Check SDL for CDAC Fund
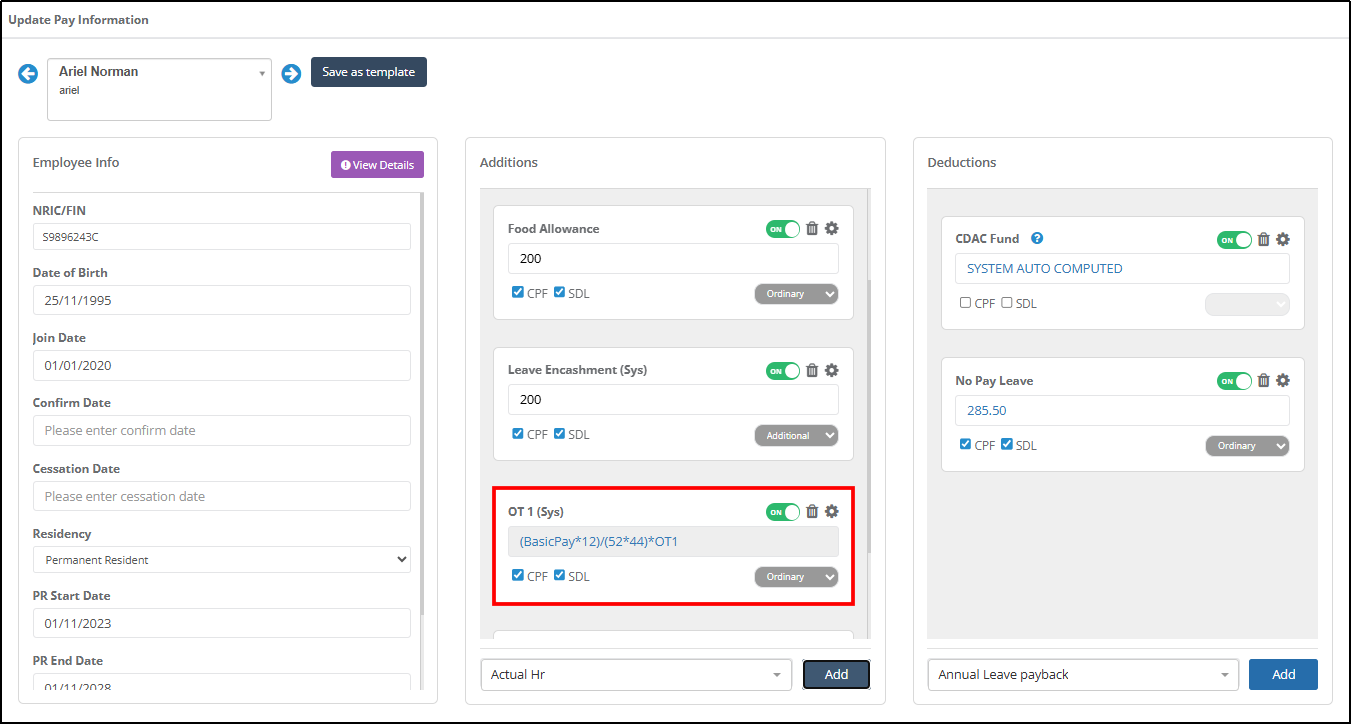This screenshot has width=1351, height=724. point(1007,302)
